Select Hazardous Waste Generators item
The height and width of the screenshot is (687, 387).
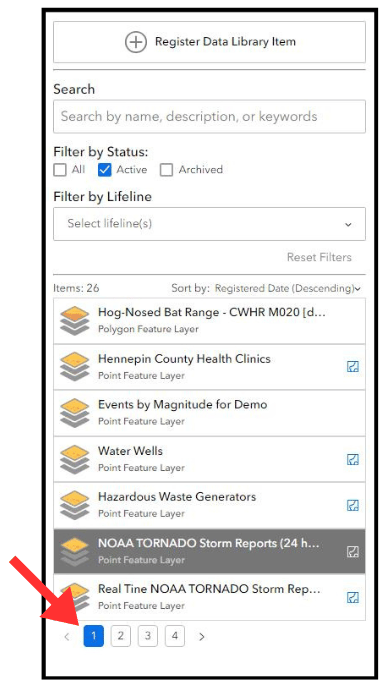(x=209, y=506)
